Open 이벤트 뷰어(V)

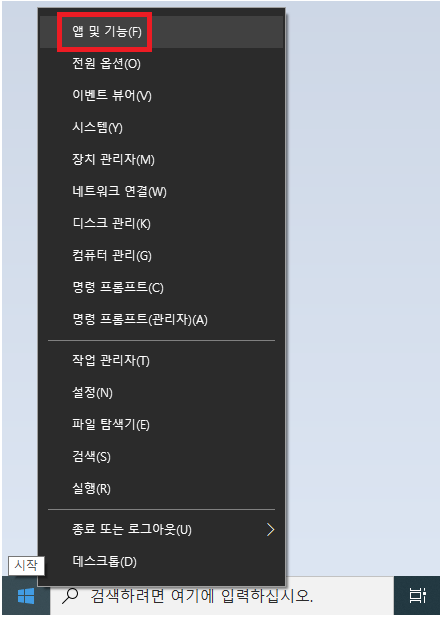pyautogui.click(x=161, y=95)
